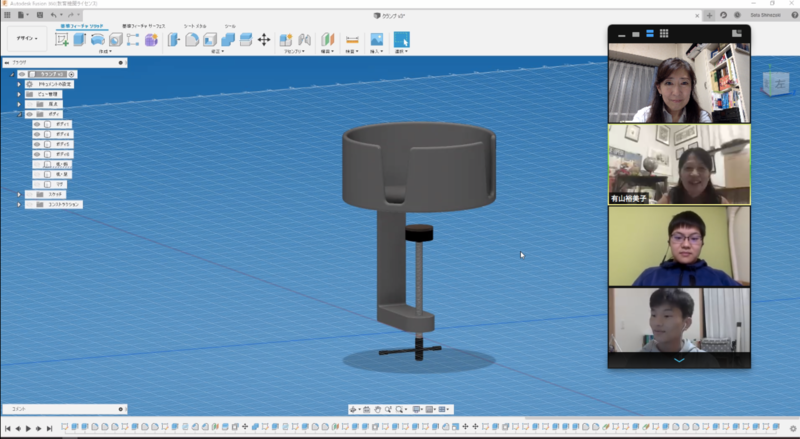This screenshot has width=800, height=439.
Task: Open the 作成 menu dropdown
Action: click(105, 52)
